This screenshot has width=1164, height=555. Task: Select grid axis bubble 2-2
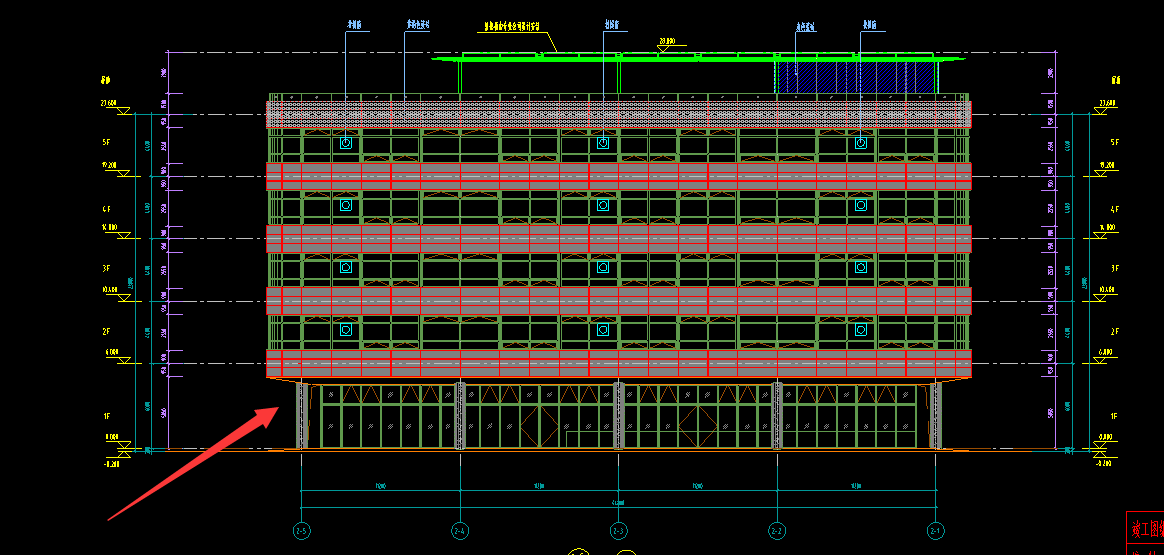pos(777,531)
